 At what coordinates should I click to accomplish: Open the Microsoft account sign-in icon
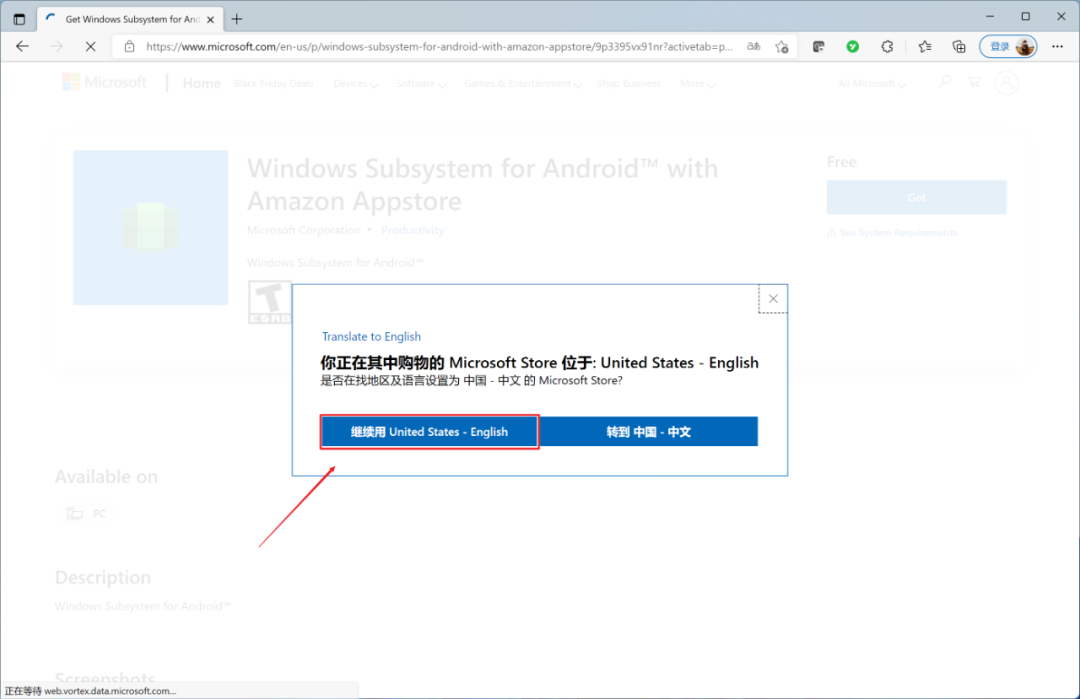[x=1006, y=83]
